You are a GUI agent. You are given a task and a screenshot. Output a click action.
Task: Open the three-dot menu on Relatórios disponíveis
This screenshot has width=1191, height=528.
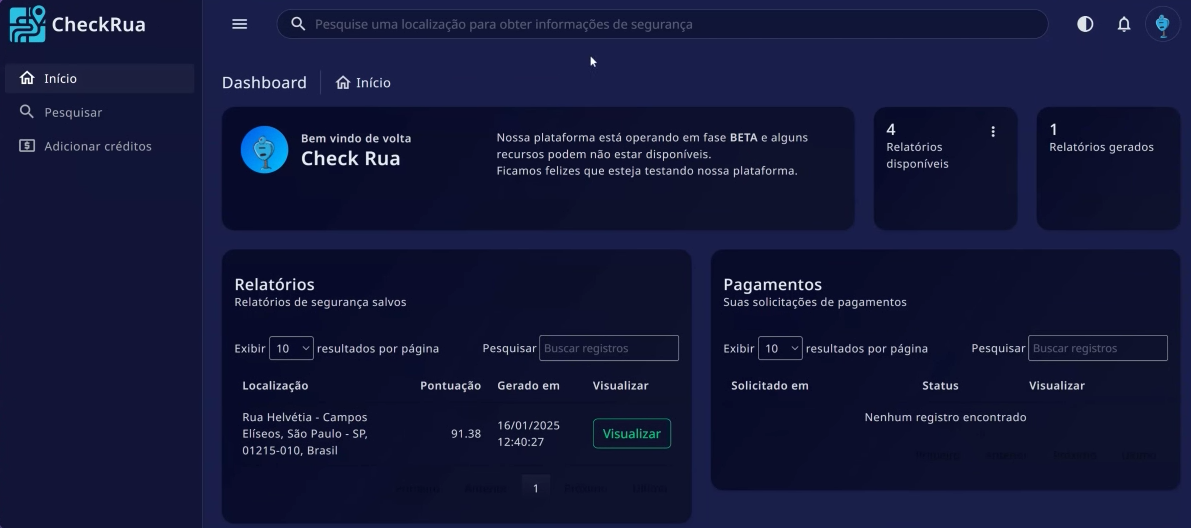(x=993, y=131)
